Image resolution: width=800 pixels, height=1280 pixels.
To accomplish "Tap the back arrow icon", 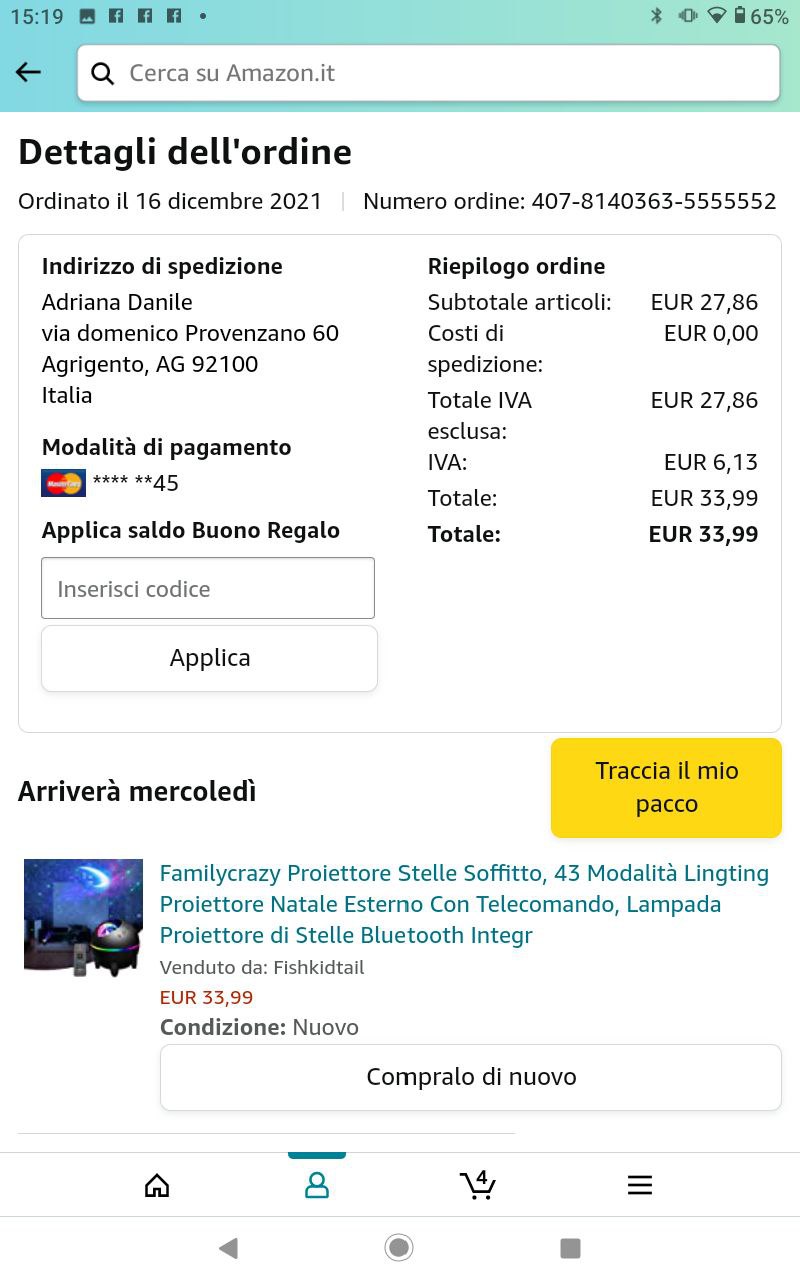I will coord(29,72).
